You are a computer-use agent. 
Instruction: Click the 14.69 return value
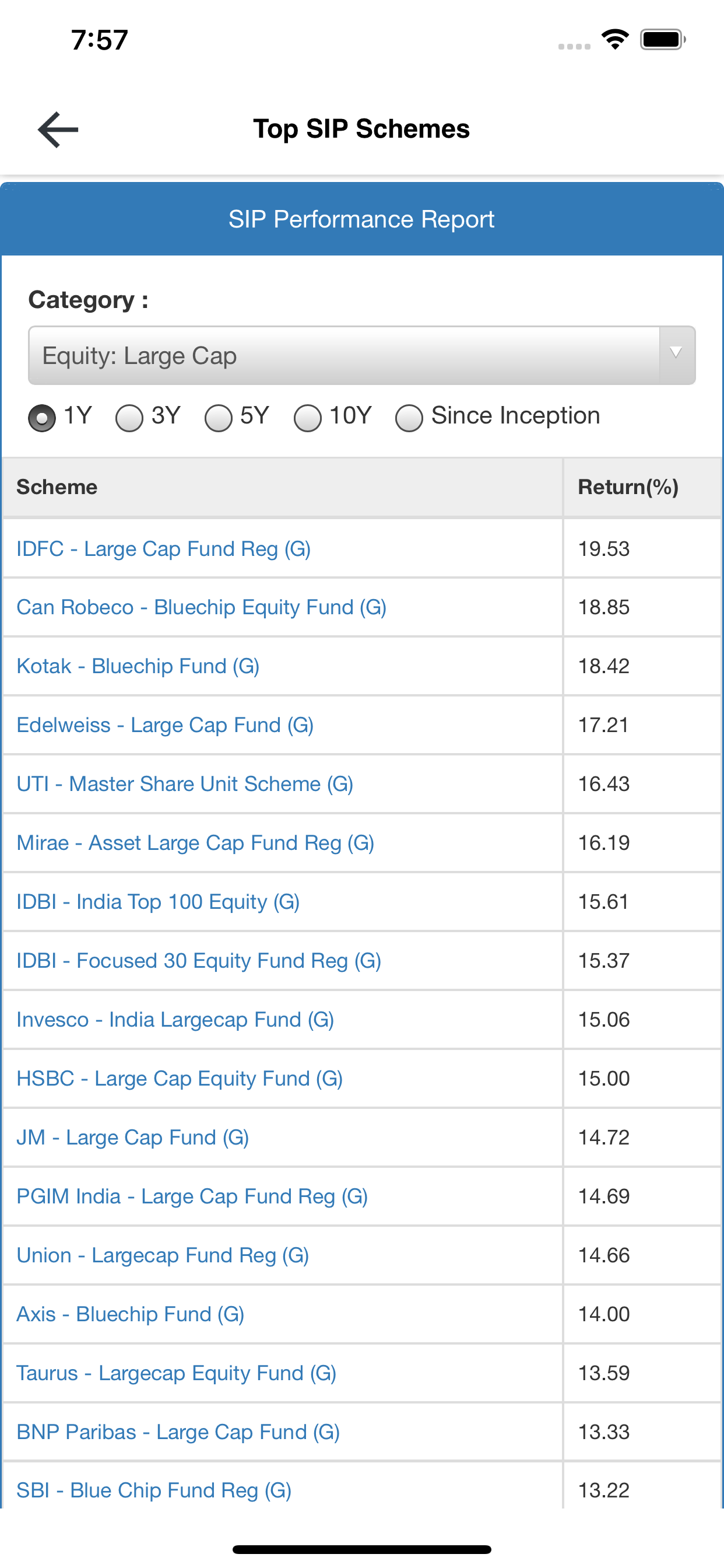coord(603,1196)
